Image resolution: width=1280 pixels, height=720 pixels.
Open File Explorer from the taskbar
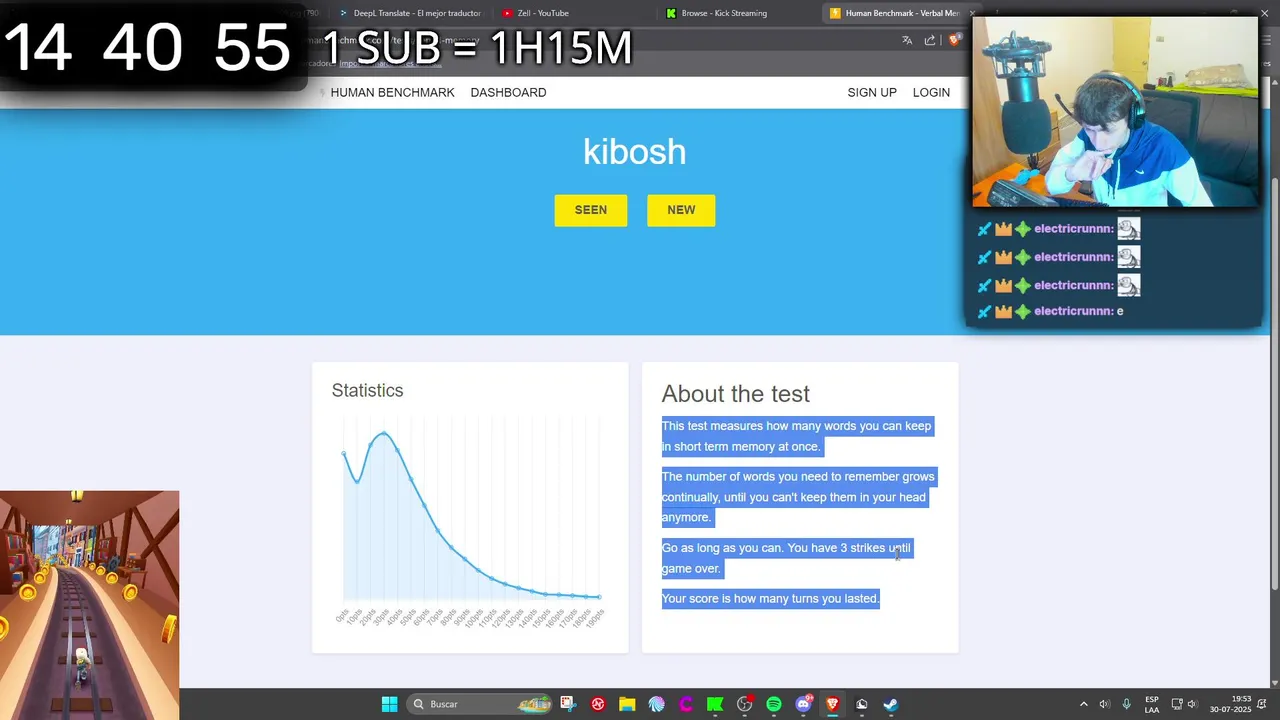coord(627,704)
